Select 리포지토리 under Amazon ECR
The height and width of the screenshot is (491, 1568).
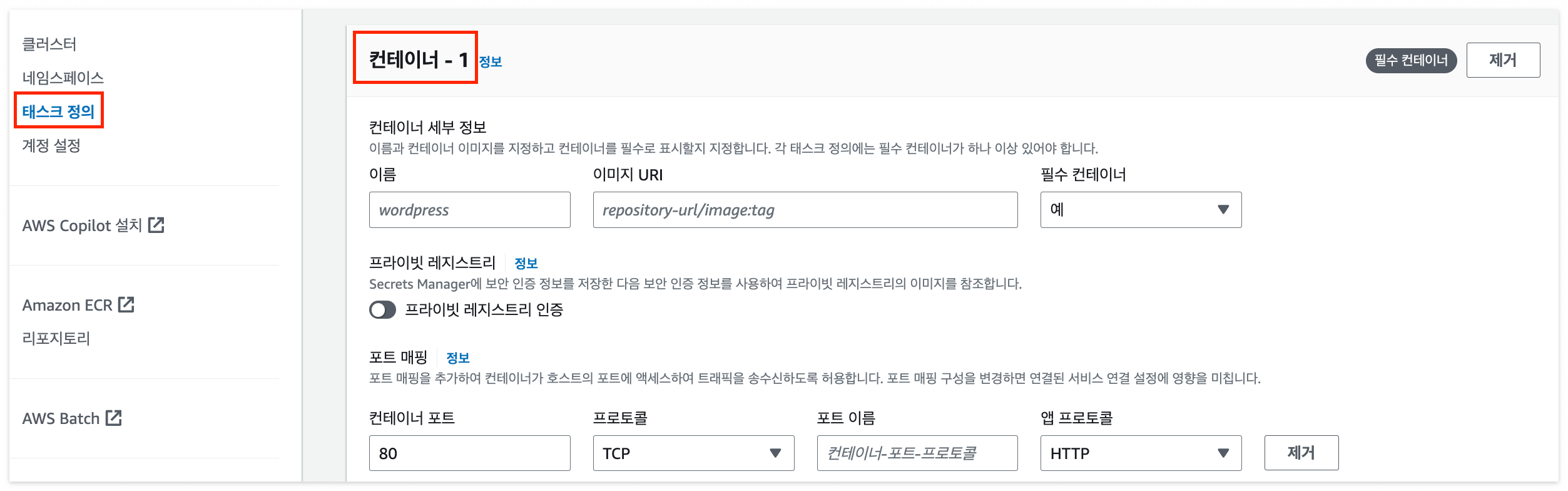[57, 339]
